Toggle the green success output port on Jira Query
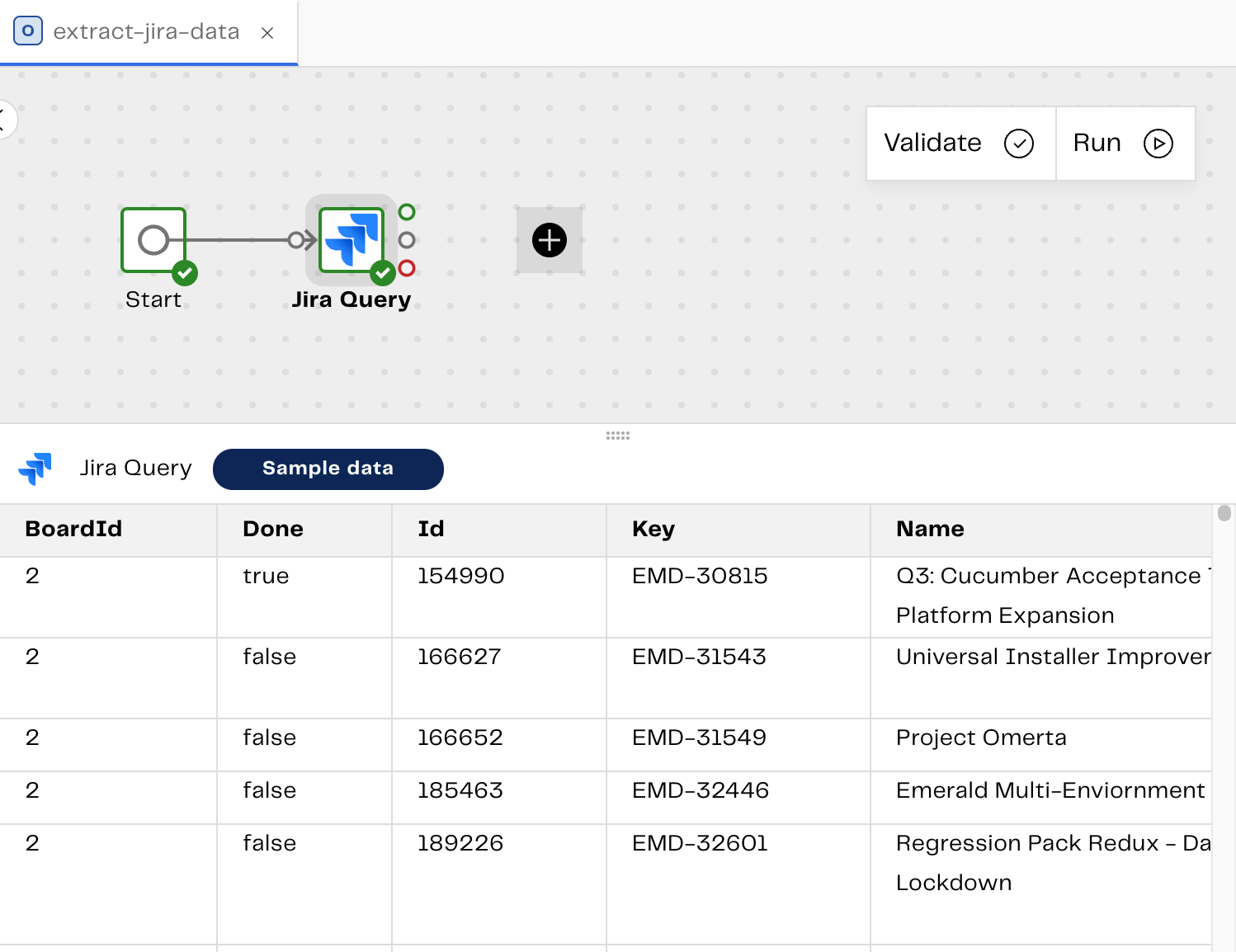Image resolution: width=1236 pixels, height=952 pixels. (405, 211)
